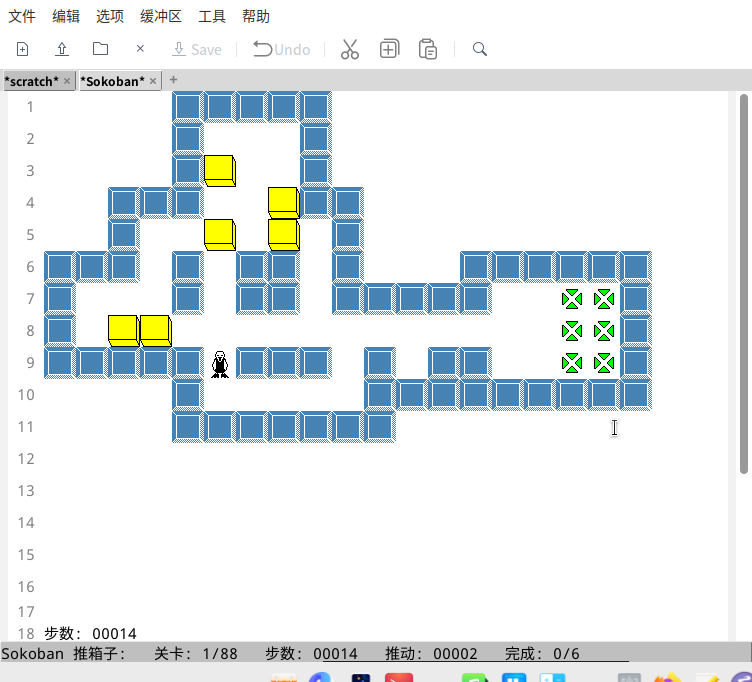Add a new tab with plus button
The height and width of the screenshot is (682, 752).
(174, 80)
